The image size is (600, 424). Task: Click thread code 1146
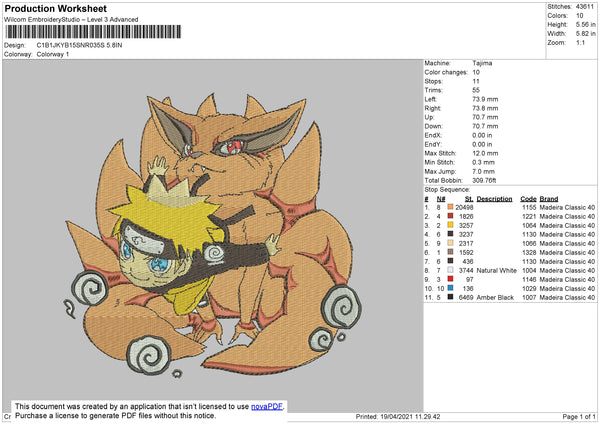coord(529,279)
